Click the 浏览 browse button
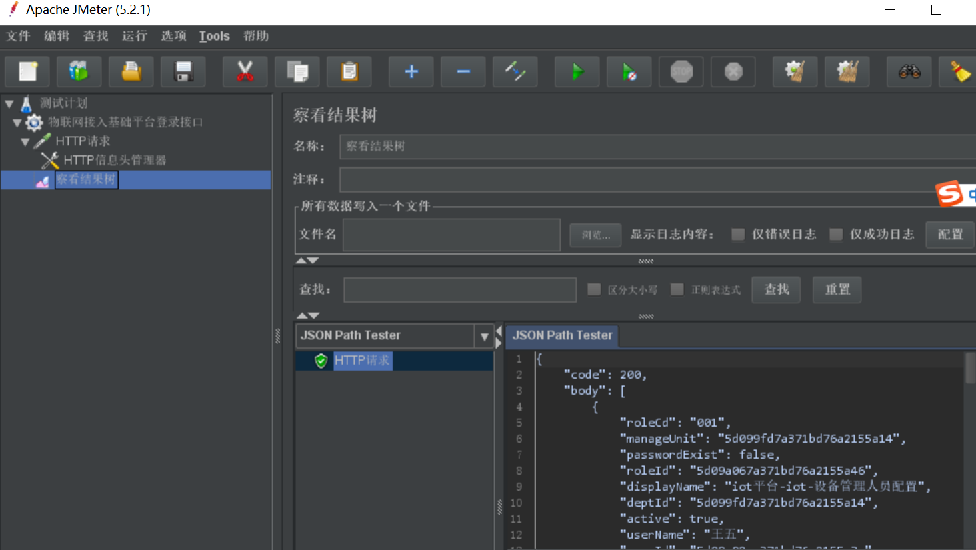 click(x=596, y=235)
